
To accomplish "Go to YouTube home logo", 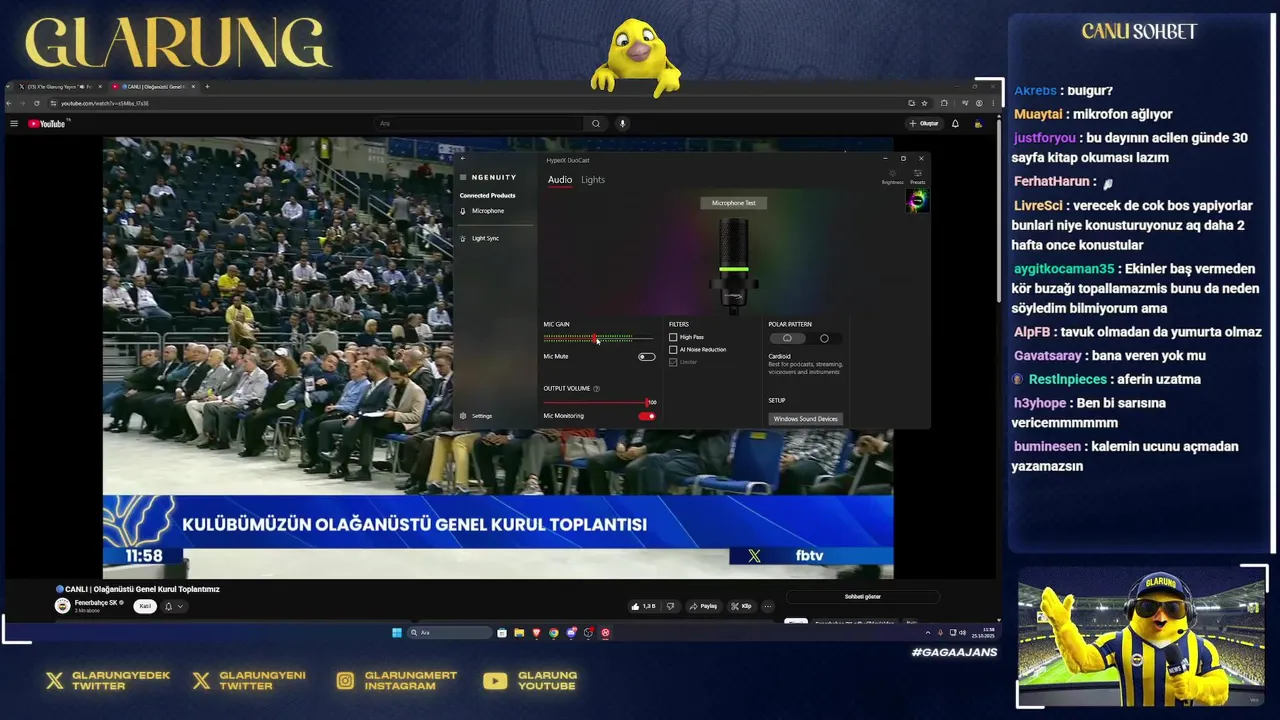I will coord(47,124).
